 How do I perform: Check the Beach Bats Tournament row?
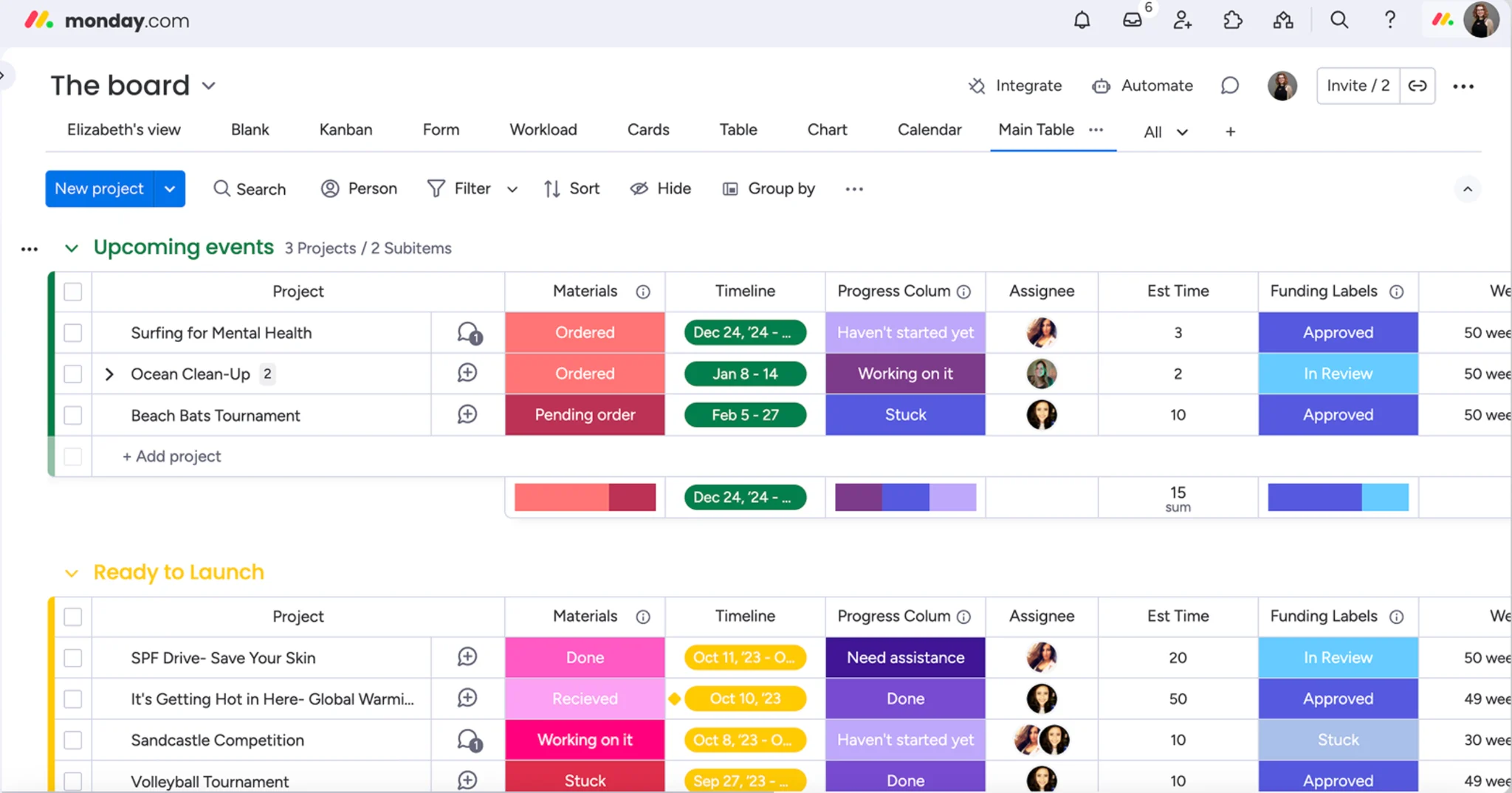[72, 416]
